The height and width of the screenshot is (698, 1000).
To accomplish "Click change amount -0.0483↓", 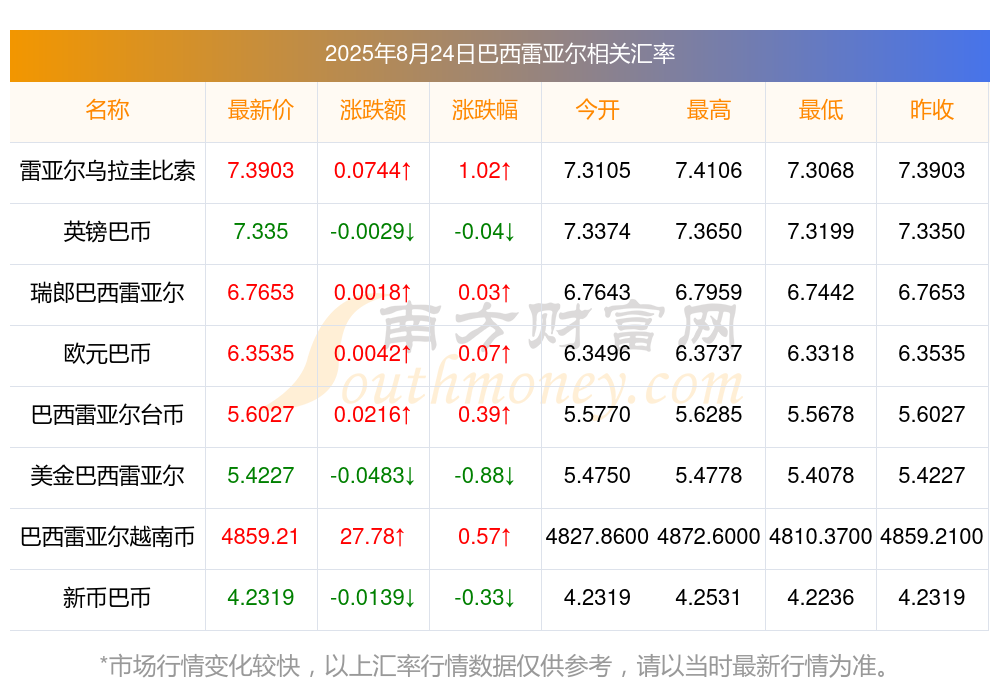I will pyautogui.click(x=372, y=476).
